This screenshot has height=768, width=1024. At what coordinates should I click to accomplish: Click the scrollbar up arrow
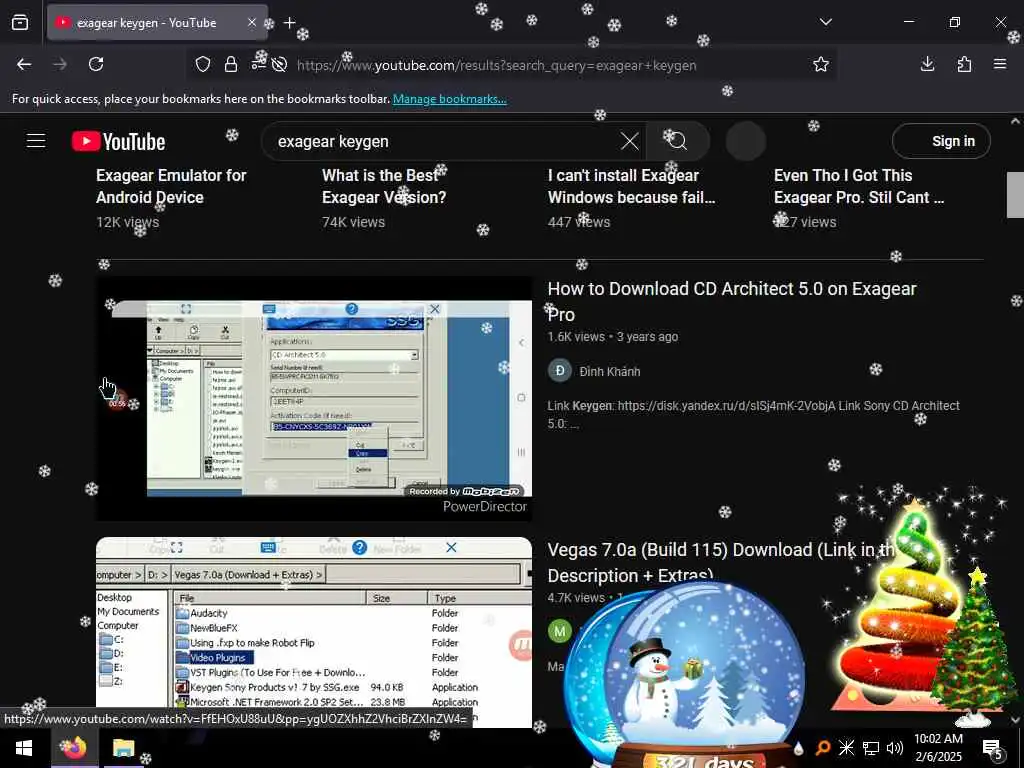pyautogui.click(x=1015, y=121)
